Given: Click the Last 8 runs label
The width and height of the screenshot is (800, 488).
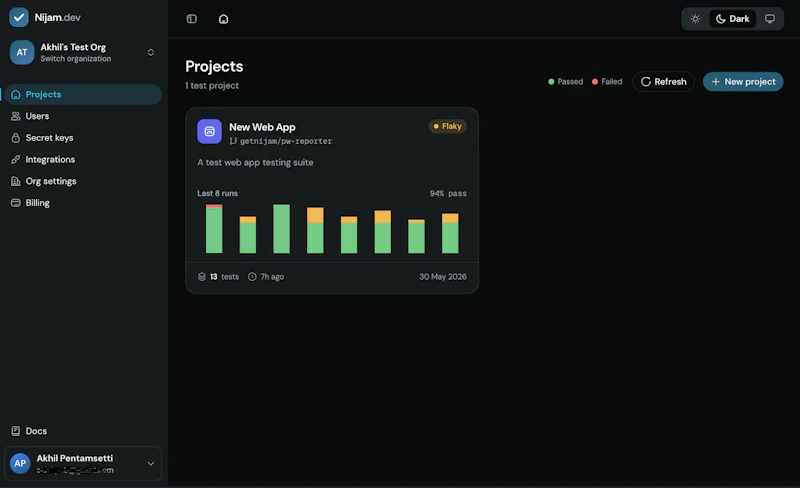Looking at the screenshot, I should click(217, 193).
